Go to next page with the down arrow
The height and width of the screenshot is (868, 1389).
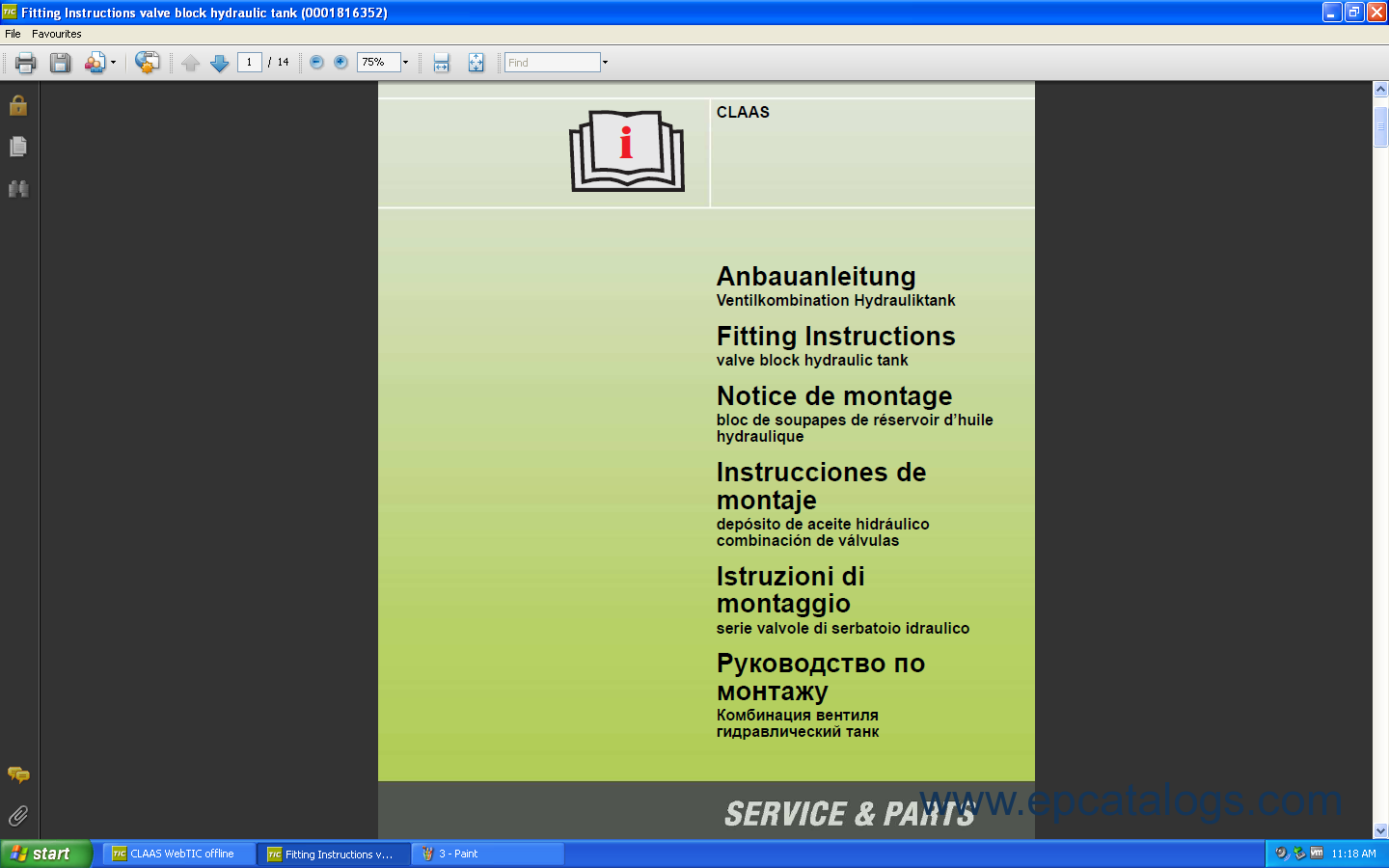coord(220,63)
